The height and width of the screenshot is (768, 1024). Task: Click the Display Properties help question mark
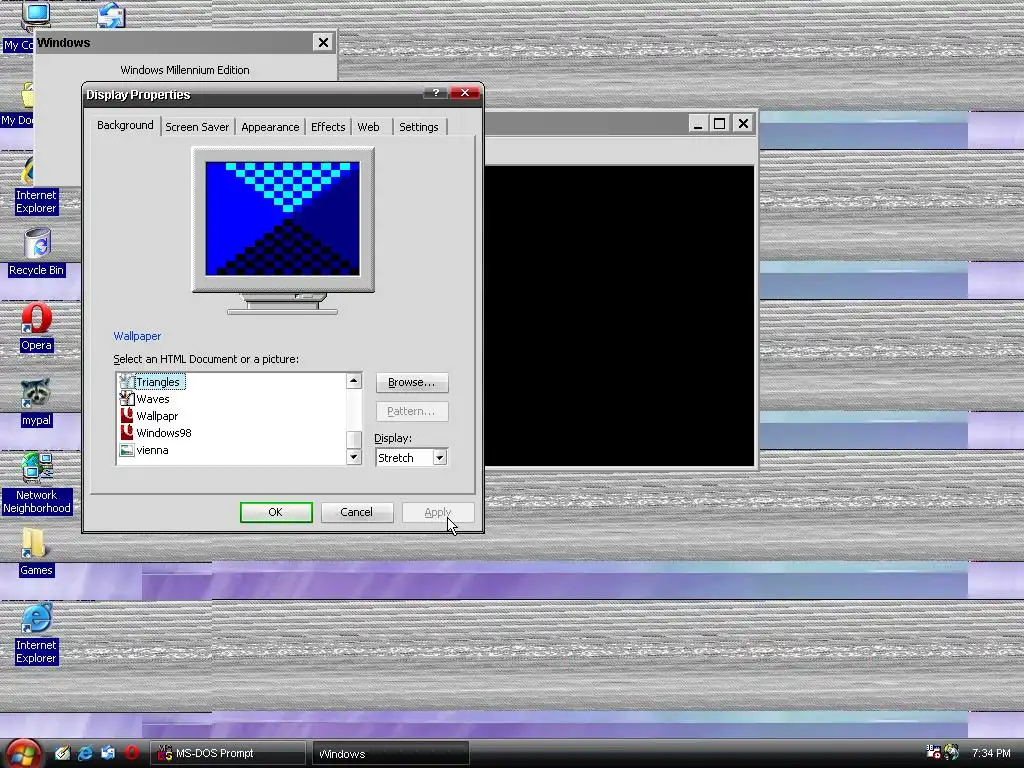[436, 93]
